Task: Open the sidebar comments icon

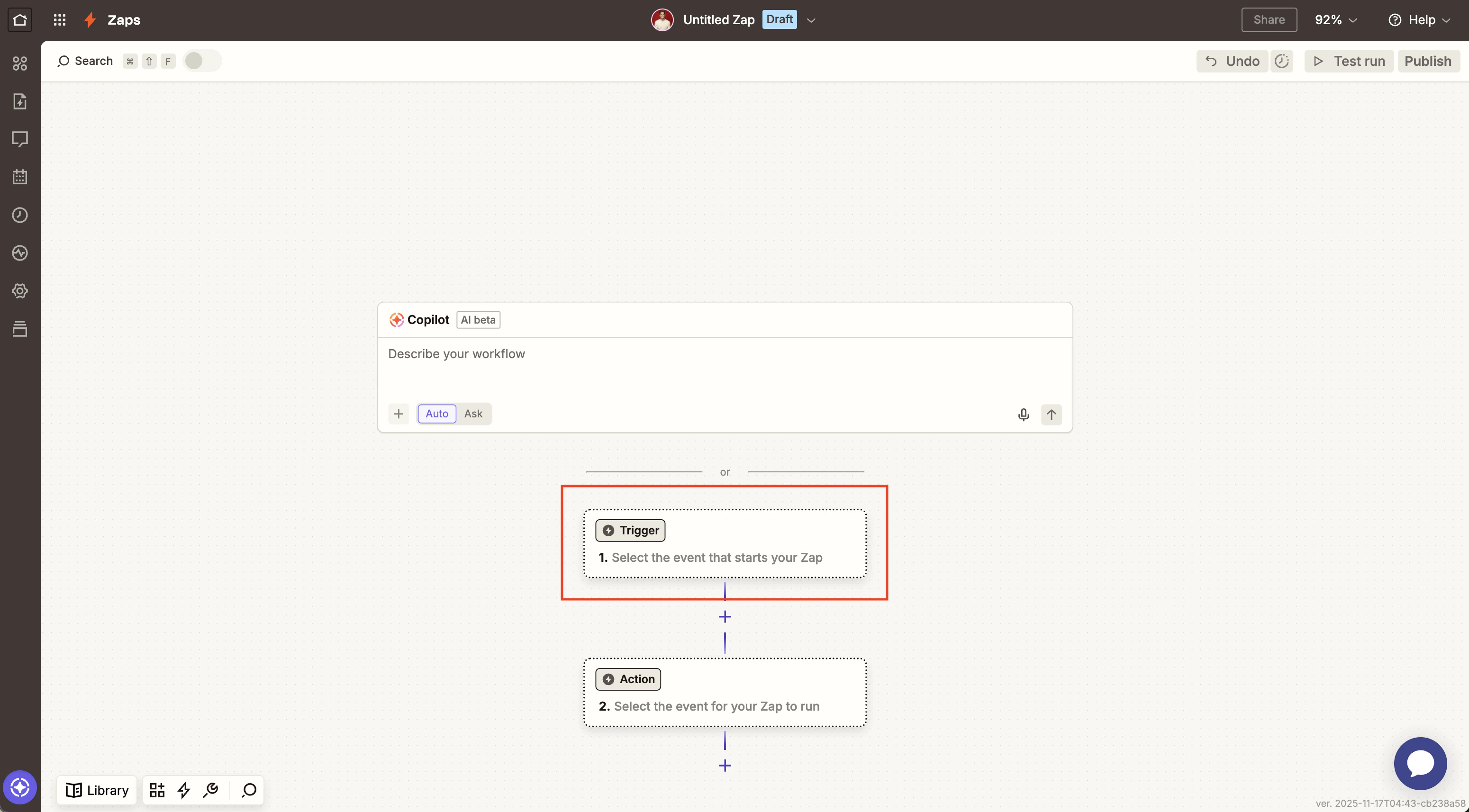Action: pyautogui.click(x=20, y=139)
